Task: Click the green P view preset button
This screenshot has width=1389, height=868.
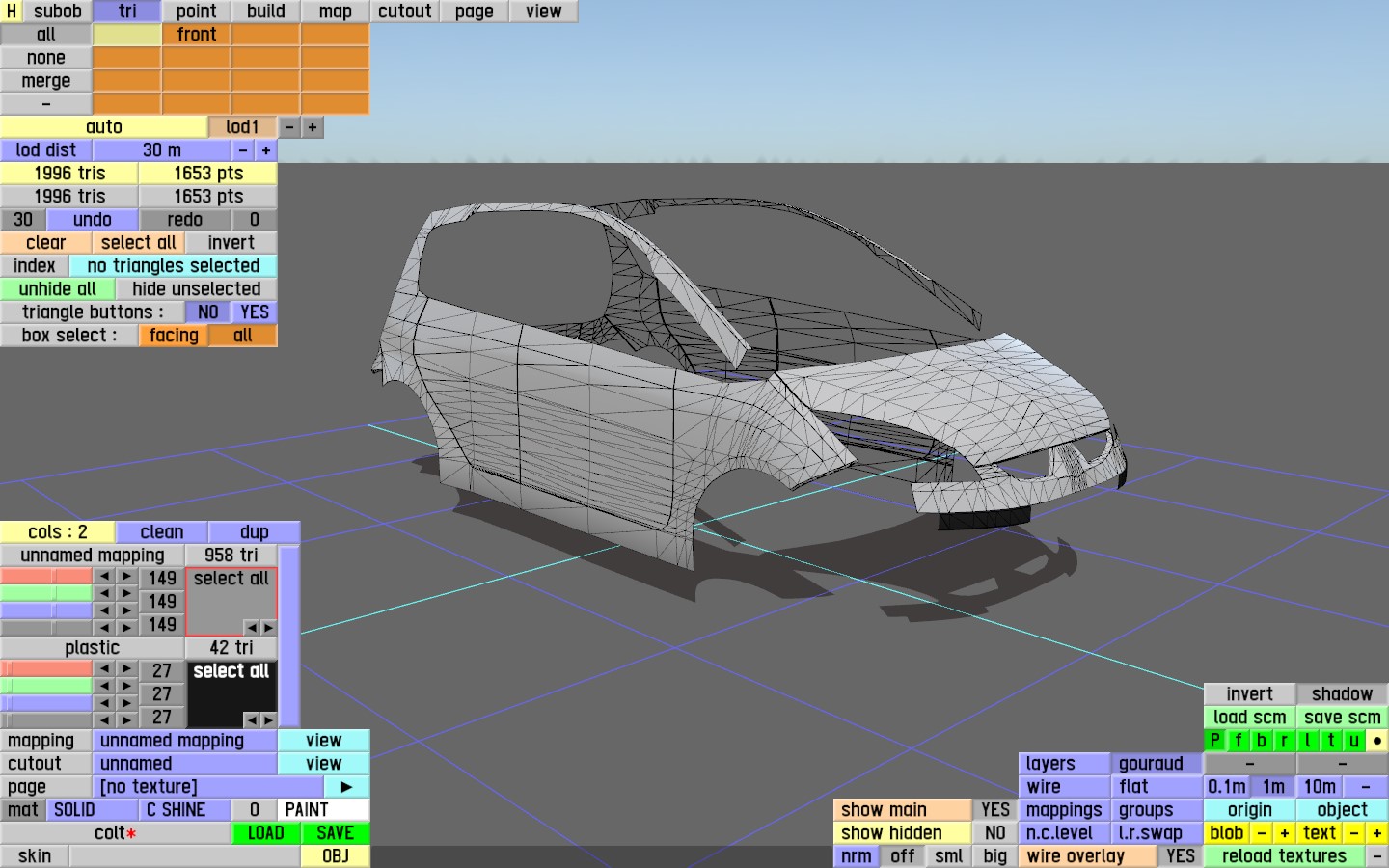Action: click(x=1215, y=741)
